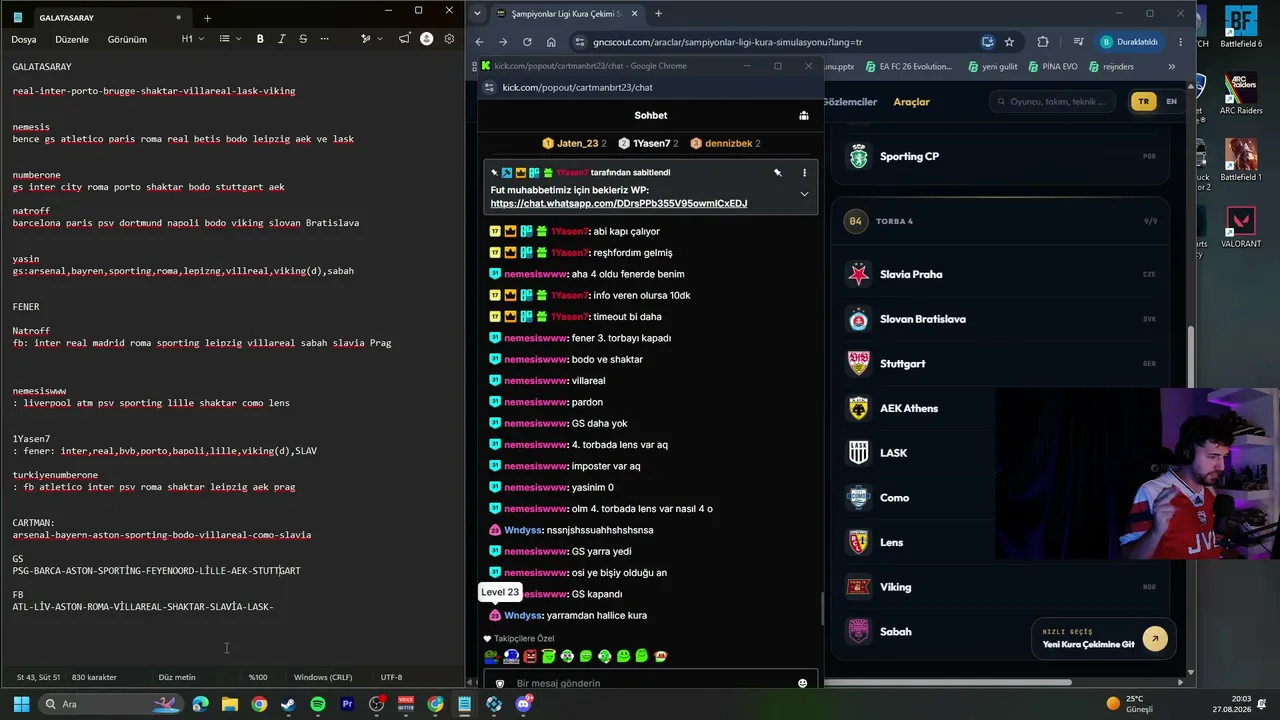Viewport: 1280px width, 720px height.
Task: Open Chrome home page button
Action: pos(551,42)
